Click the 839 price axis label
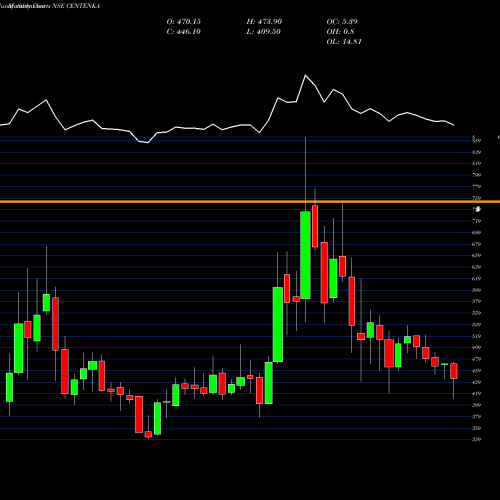The image size is (500, 500). click(x=477, y=152)
